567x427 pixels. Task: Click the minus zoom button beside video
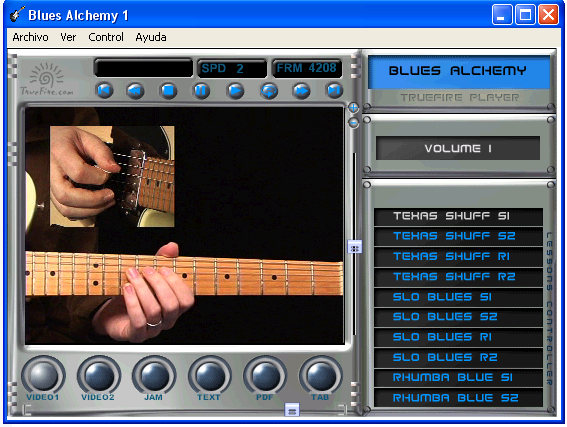click(x=353, y=123)
